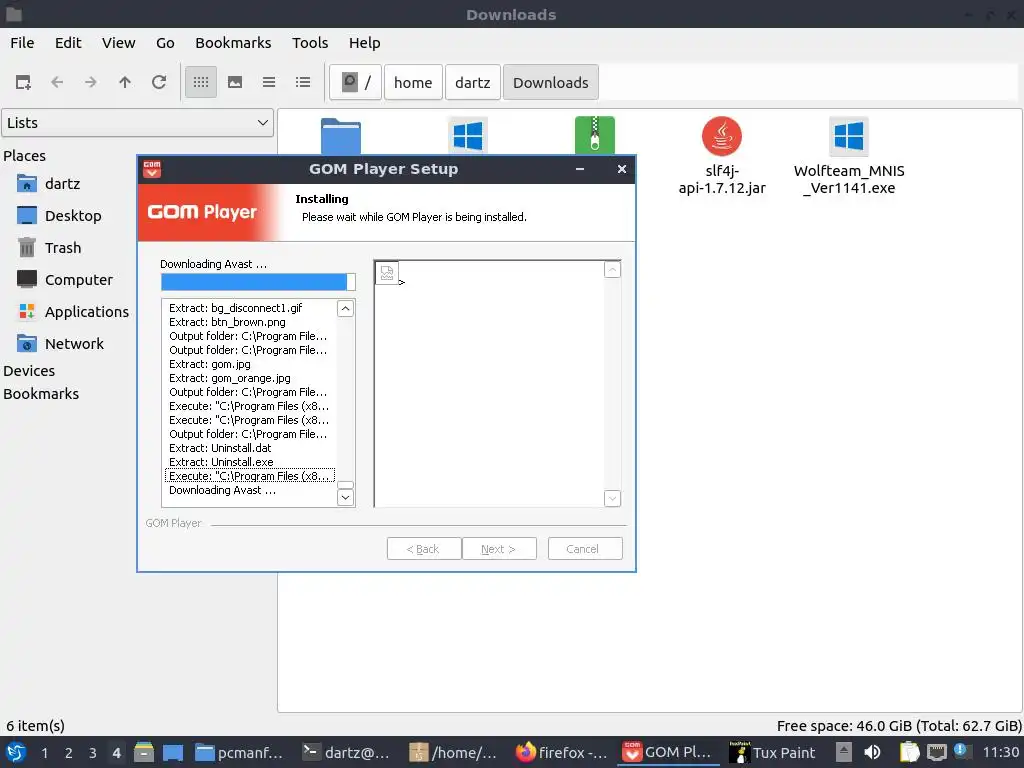1024x768 pixels.
Task: Click up arrow of right panel scrollbar
Action: click(612, 270)
